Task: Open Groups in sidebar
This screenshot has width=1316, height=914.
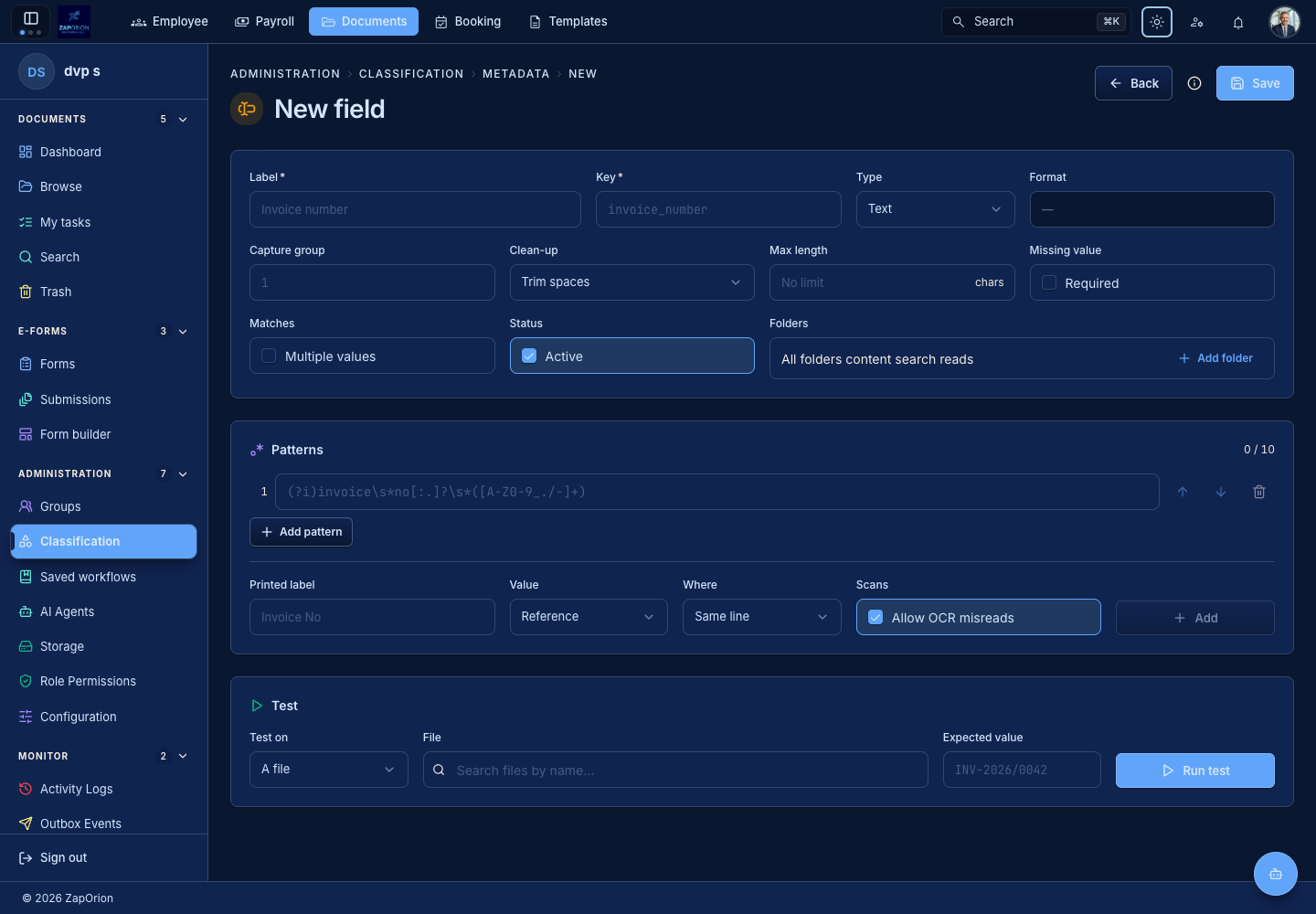Action: pos(103,506)
